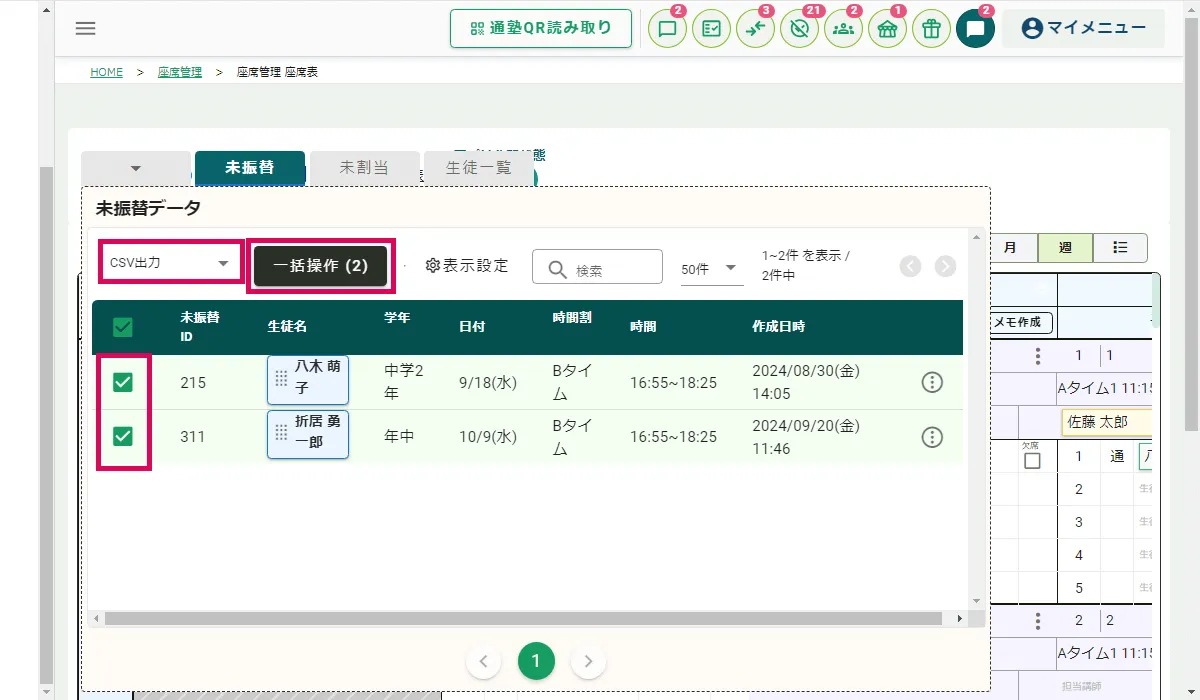This screenshot has height=700, width=1200.
Task: Click the メモ作成 button
Action: click(x=1019, y=322)
